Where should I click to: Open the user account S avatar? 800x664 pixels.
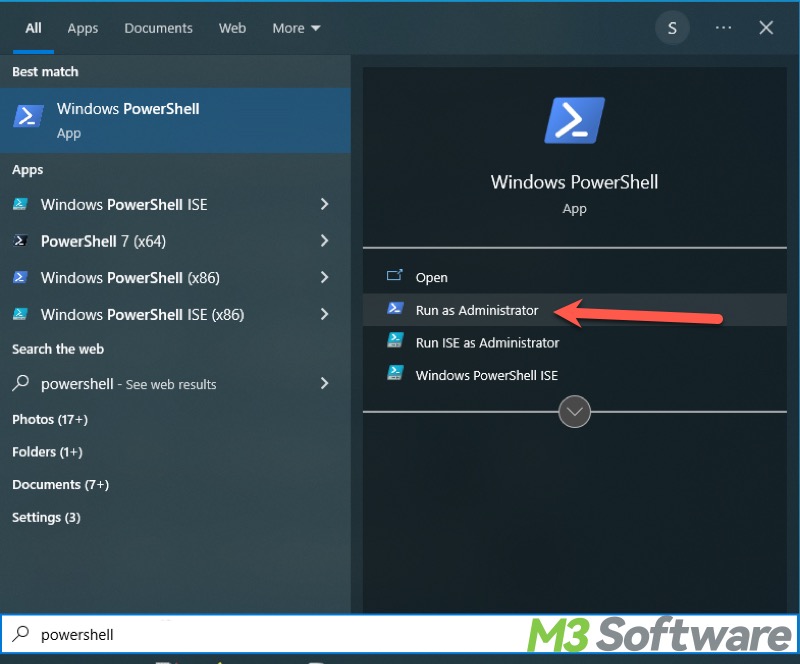point(672,28)
